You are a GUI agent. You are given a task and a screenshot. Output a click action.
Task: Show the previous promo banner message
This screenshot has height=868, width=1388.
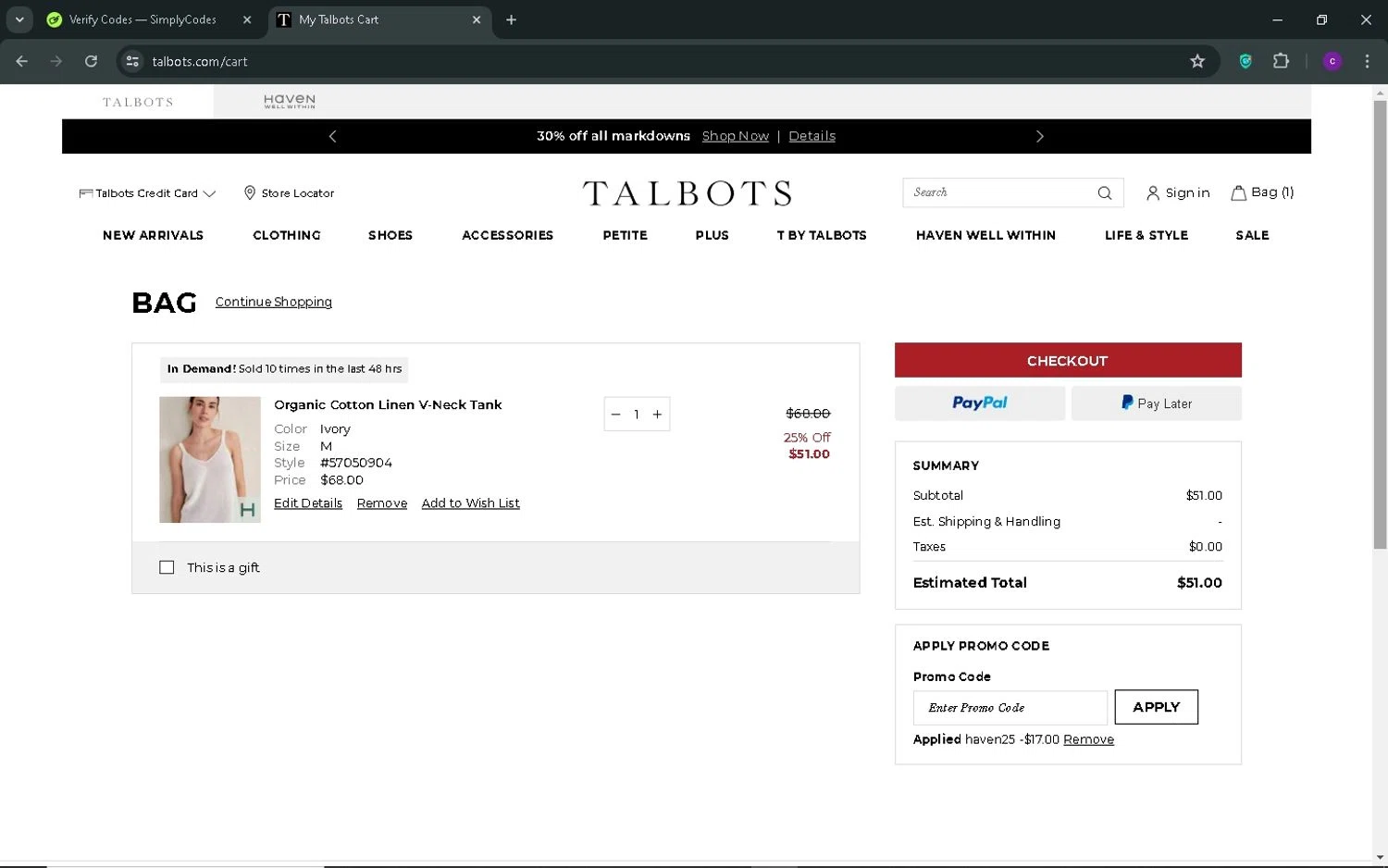pos(333,136)
